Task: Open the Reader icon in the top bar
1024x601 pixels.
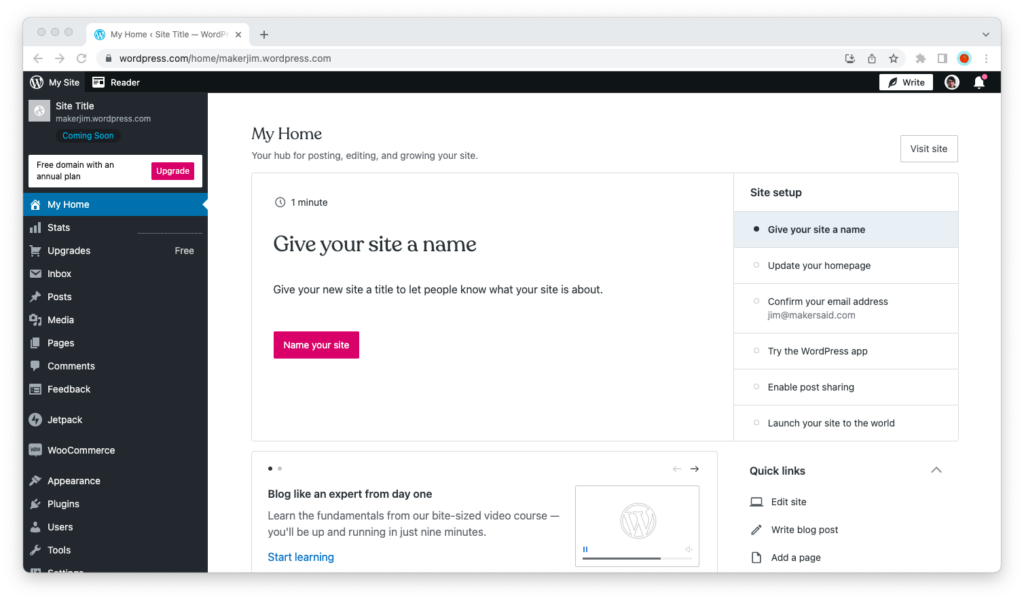Action: tap(99, 82)
